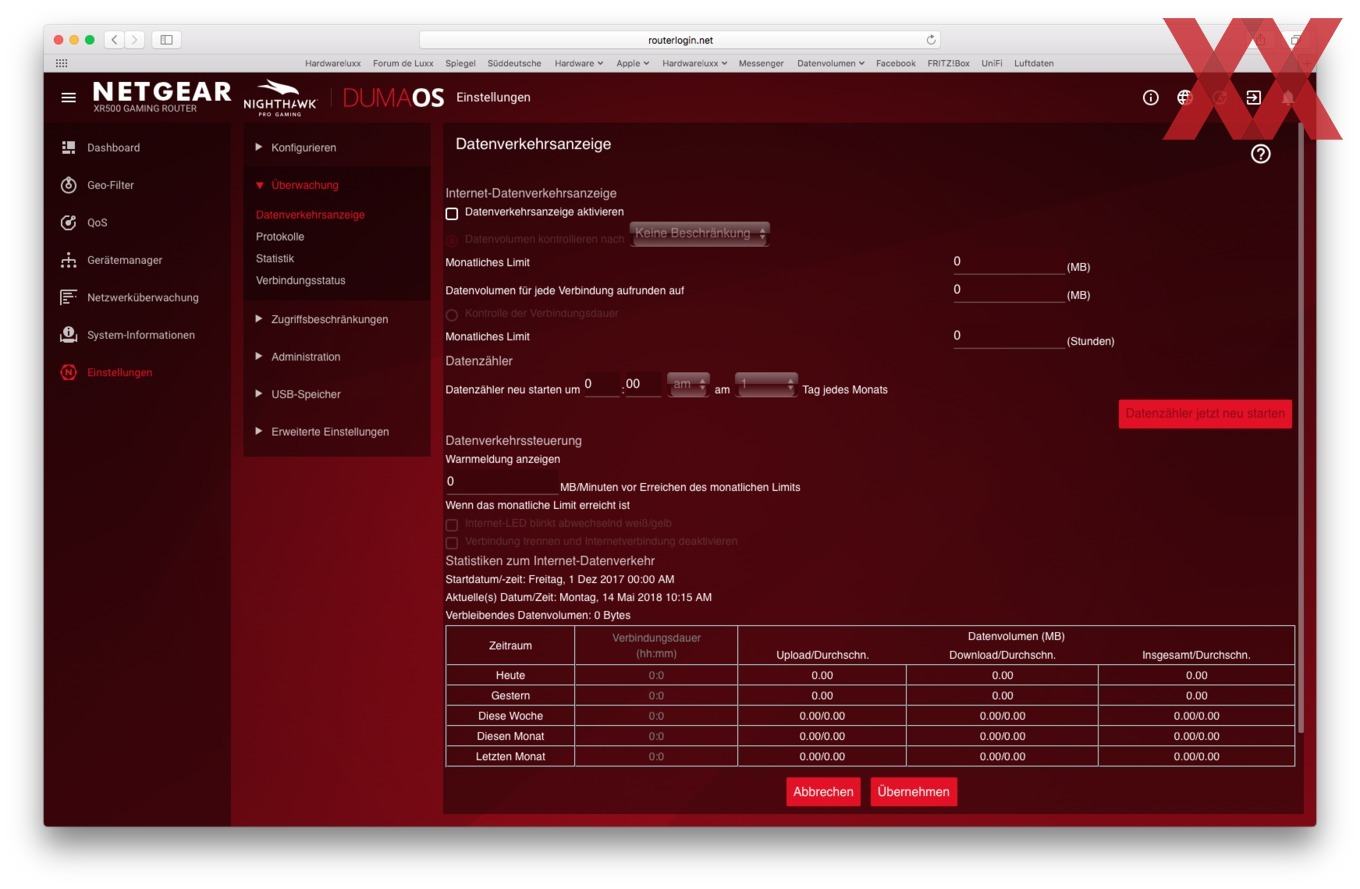Open the day of month dropdown
The width and height of the screenshot is (1360, 889).
click(x=766, y=384)
